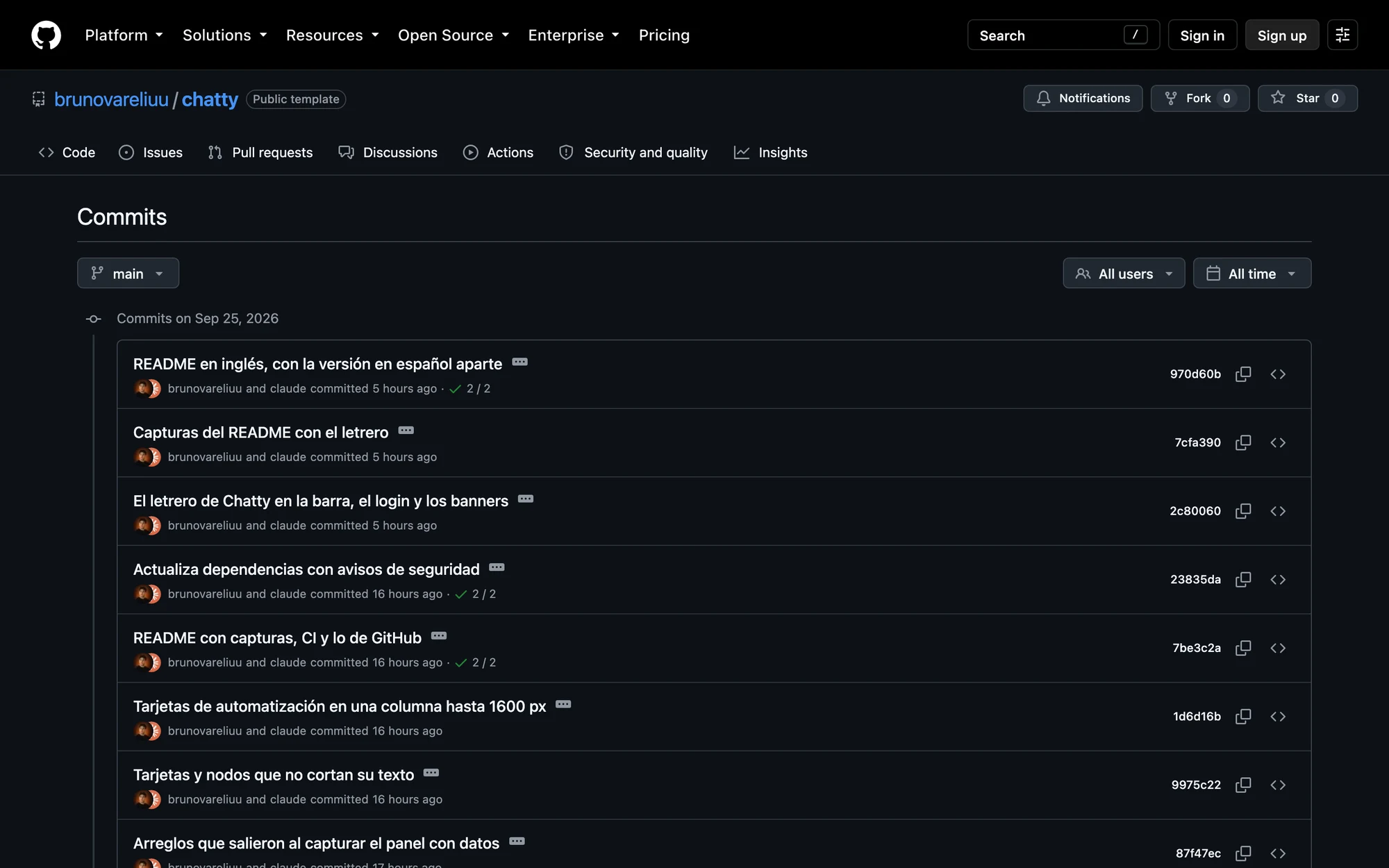
Task: Browse repository at commit 9975c22
Action: tap(1278, 785)
